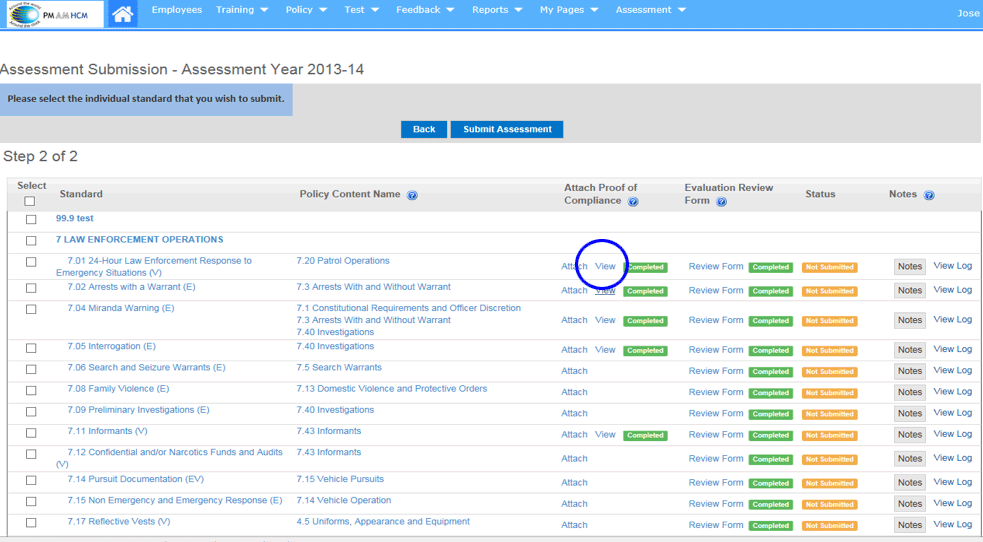Select the checkbox for 7.08 Family Violence
This screenshot has height=542, width=983.
31,390
